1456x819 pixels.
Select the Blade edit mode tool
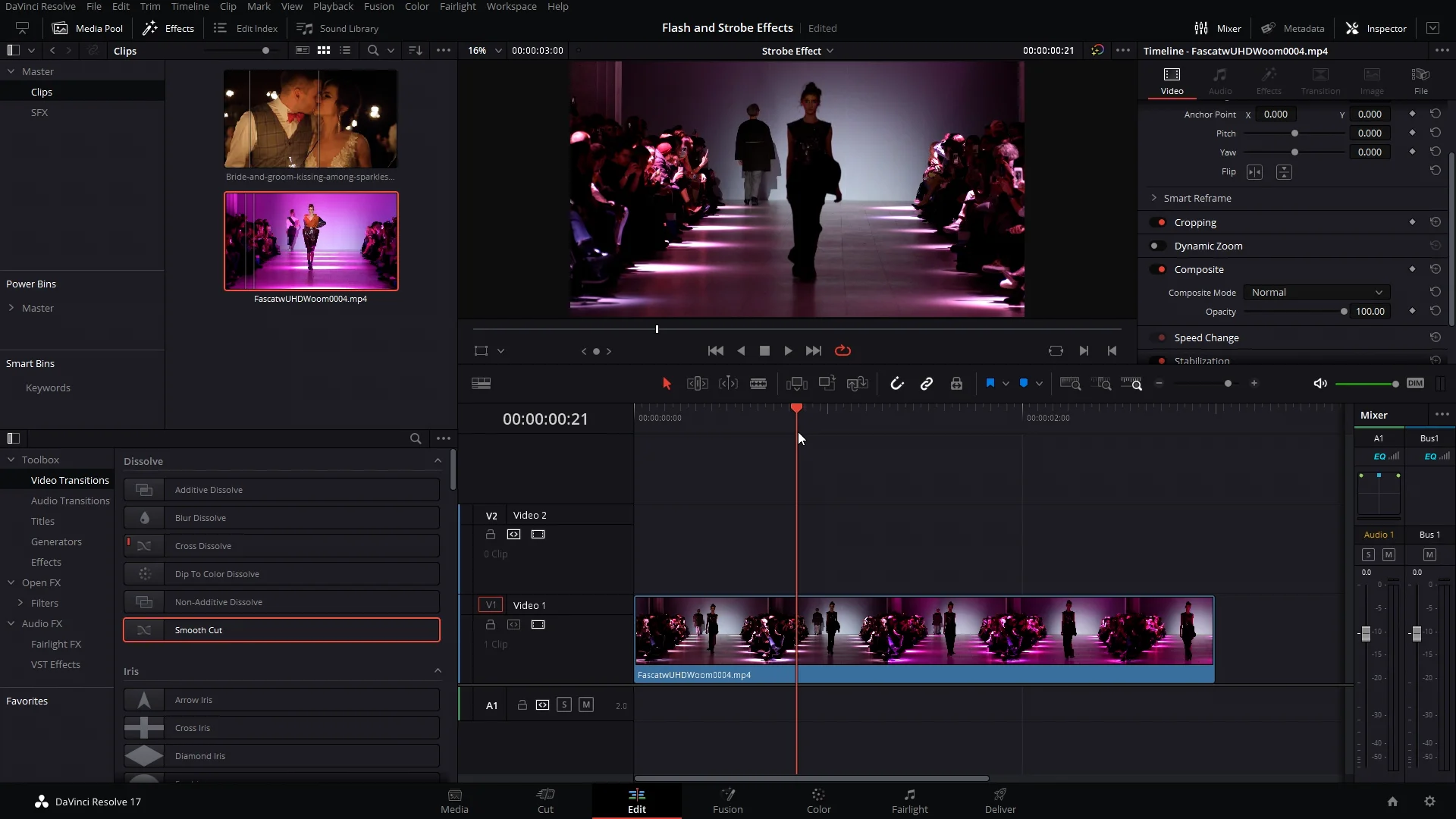point(758,384)
